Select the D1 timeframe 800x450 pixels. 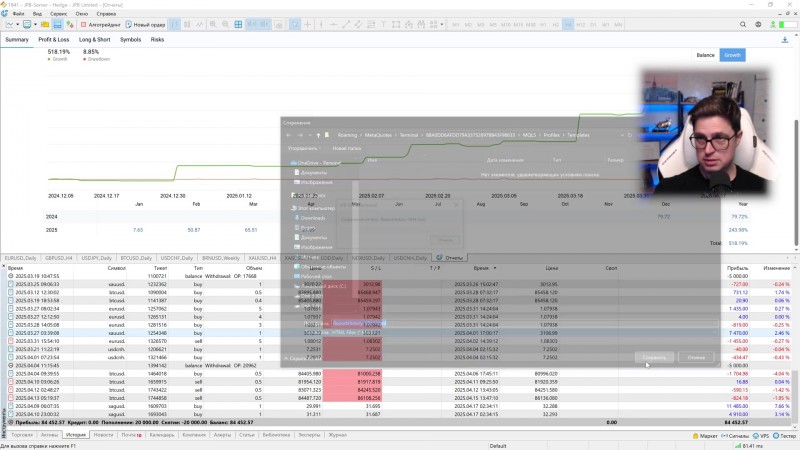coord(593,24)
